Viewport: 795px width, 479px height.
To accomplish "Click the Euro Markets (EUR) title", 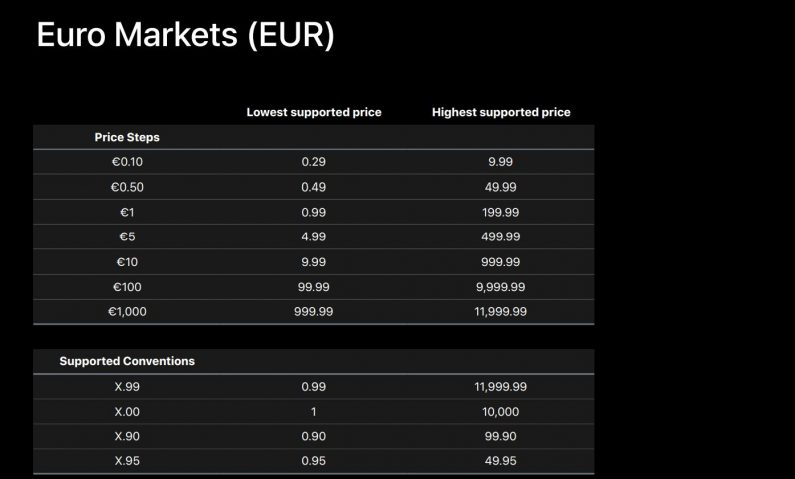I will pos(185,35).
